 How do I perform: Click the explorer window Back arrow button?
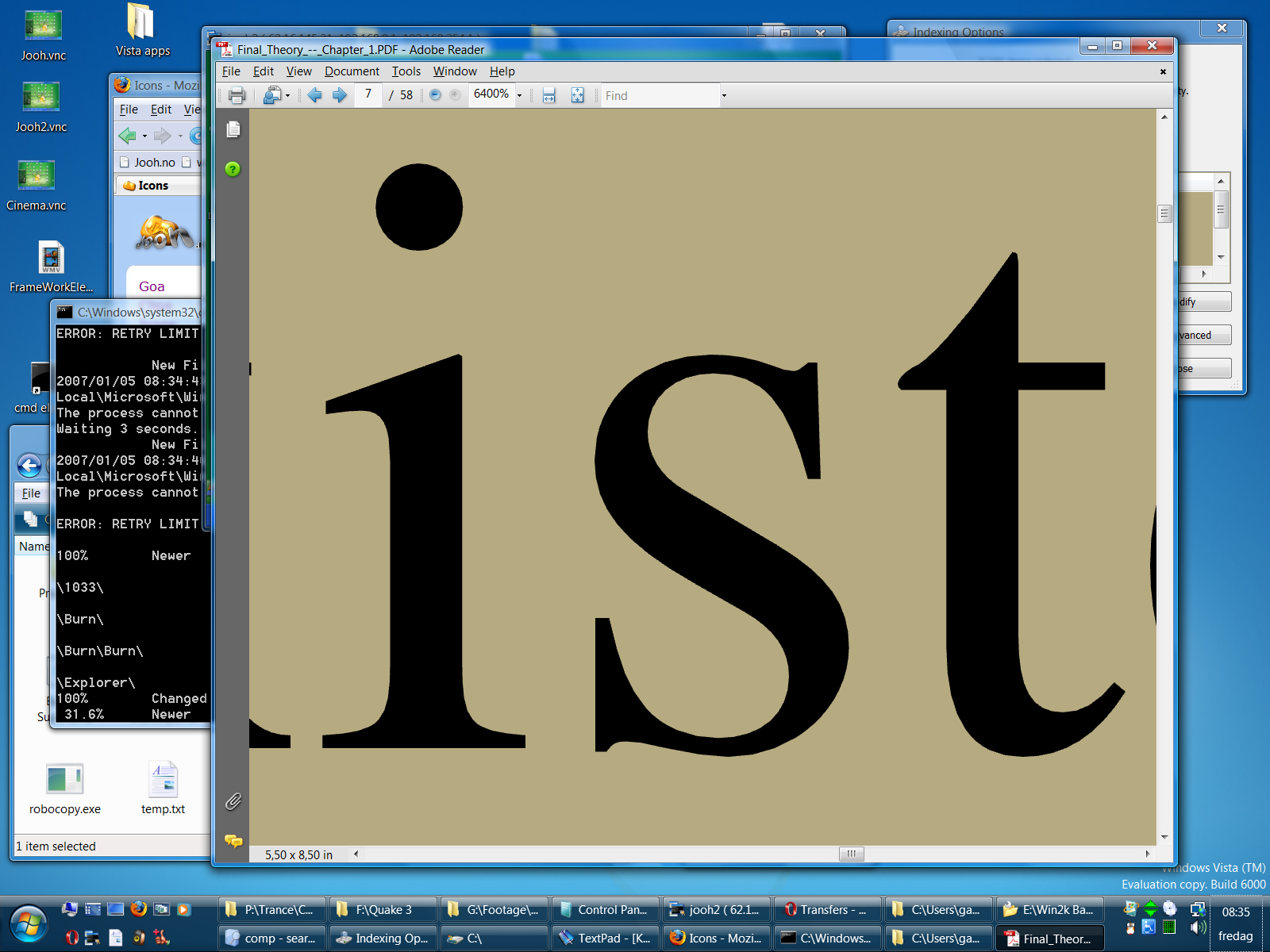[29, 466]
